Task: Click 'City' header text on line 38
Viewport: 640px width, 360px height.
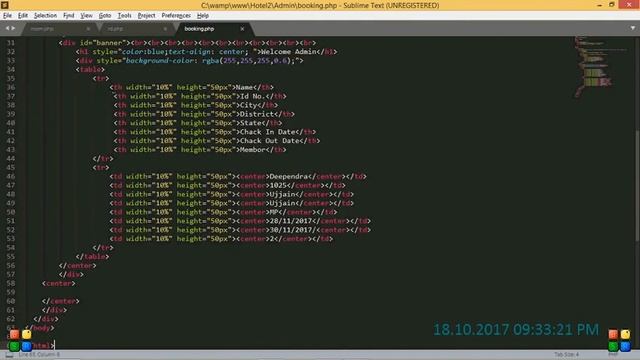Action: point(249,105)
